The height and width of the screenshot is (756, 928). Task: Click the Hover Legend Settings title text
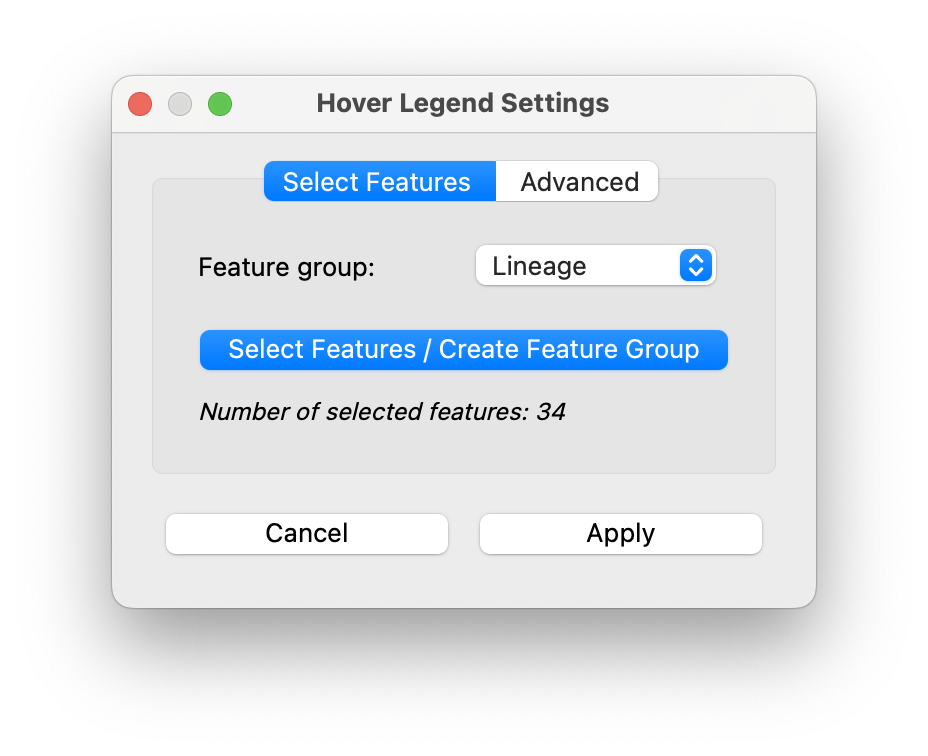tap(463, 103)
